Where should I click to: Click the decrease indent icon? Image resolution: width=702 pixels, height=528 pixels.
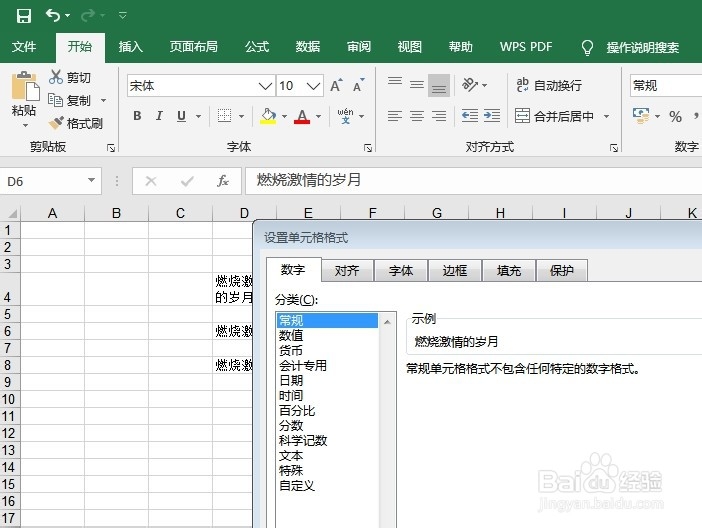coord(470,116)
